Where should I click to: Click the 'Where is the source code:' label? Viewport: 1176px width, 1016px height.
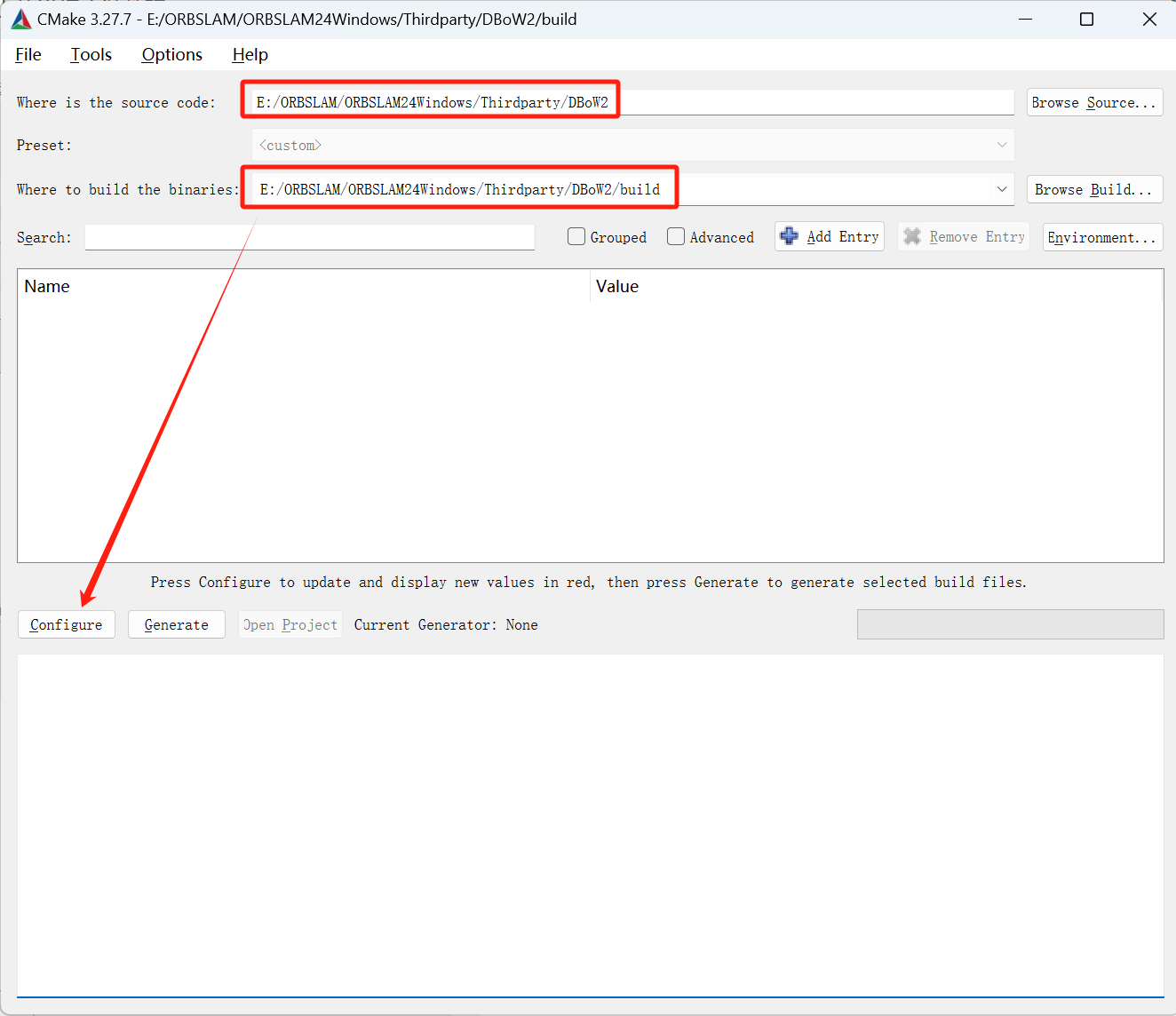[116, 102]
